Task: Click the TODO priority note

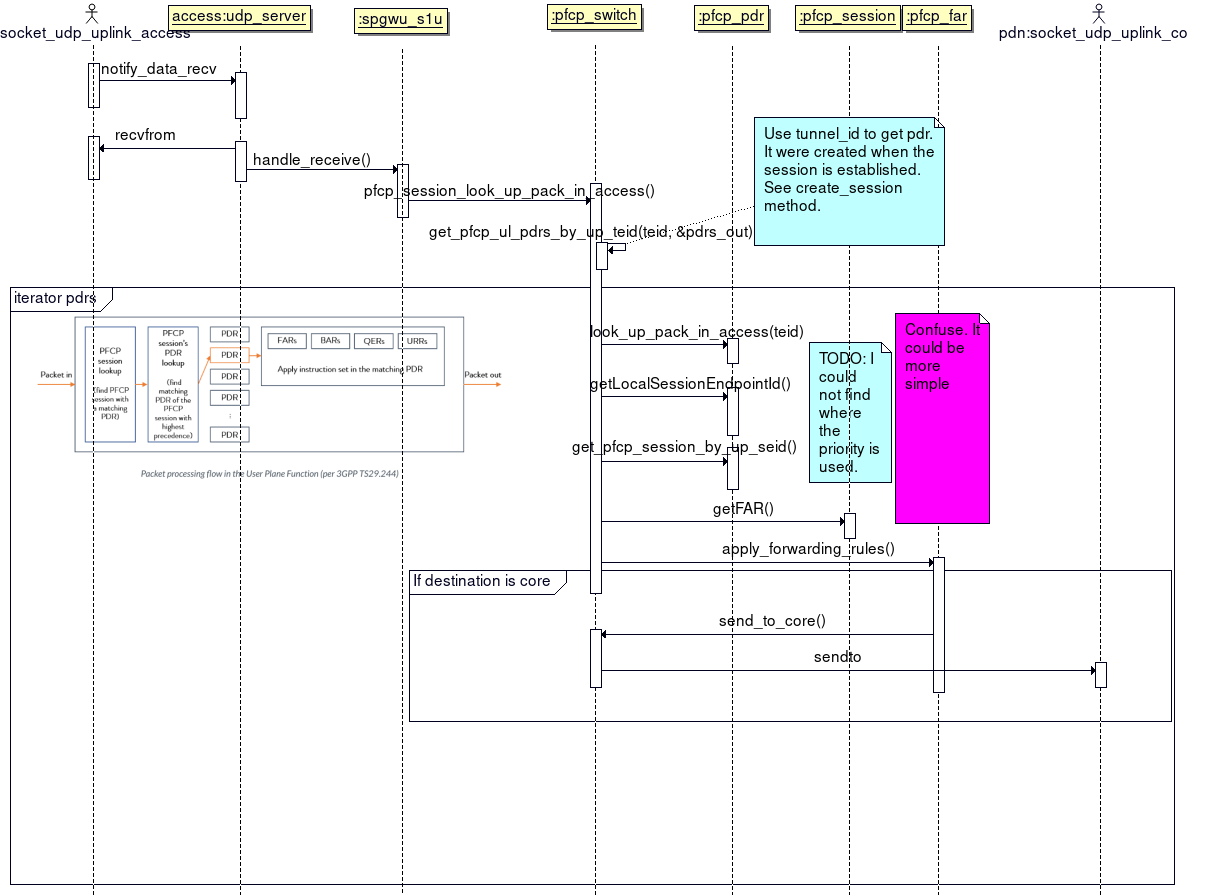Action: [849, 412]
